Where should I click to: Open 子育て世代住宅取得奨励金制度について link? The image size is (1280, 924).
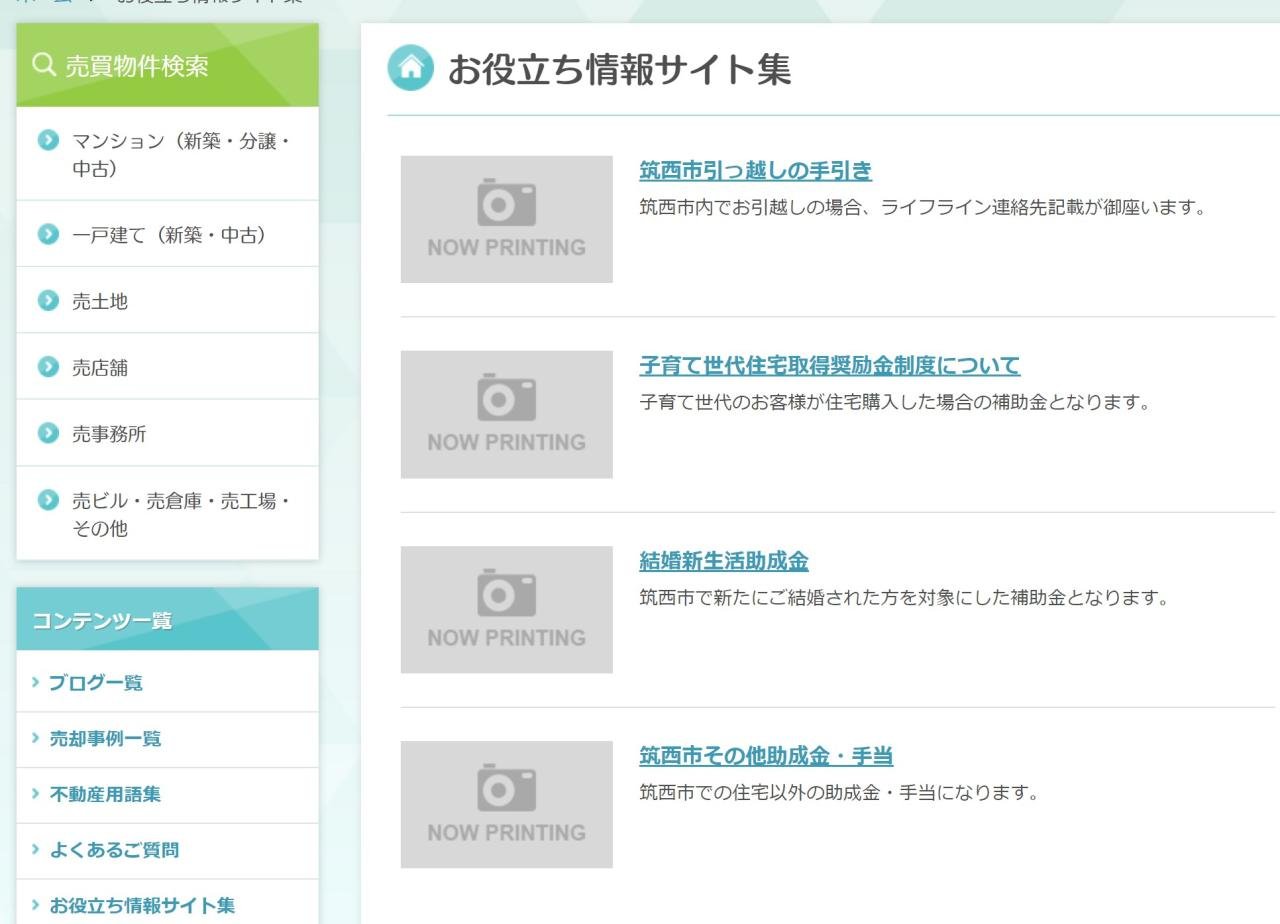click(830, 366)
